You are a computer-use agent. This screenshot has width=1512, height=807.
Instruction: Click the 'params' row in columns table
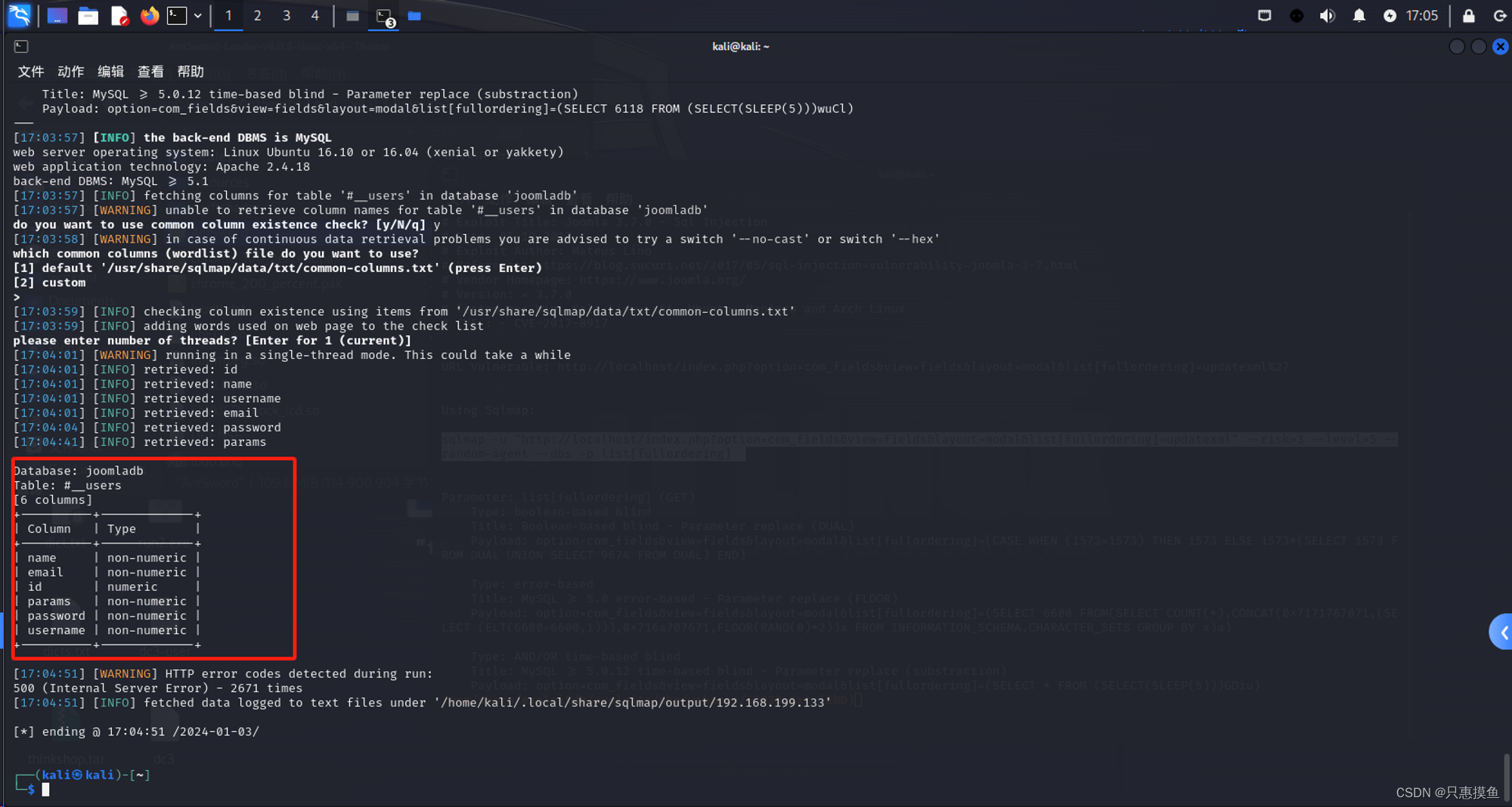107,601
